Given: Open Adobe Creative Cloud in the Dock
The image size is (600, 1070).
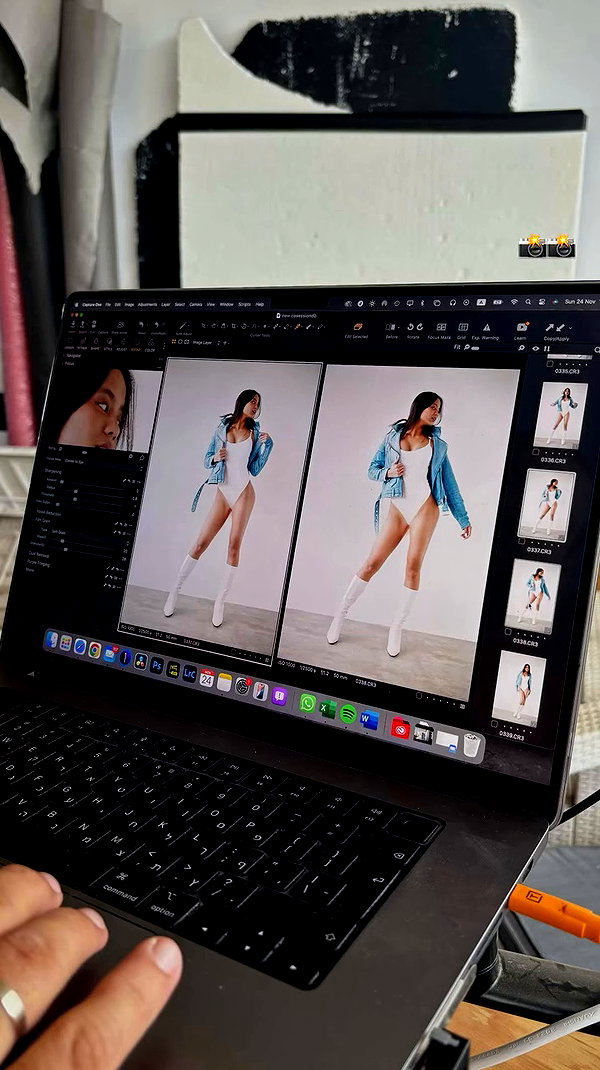Looking at the screenshot, I should tap(400, 727).
